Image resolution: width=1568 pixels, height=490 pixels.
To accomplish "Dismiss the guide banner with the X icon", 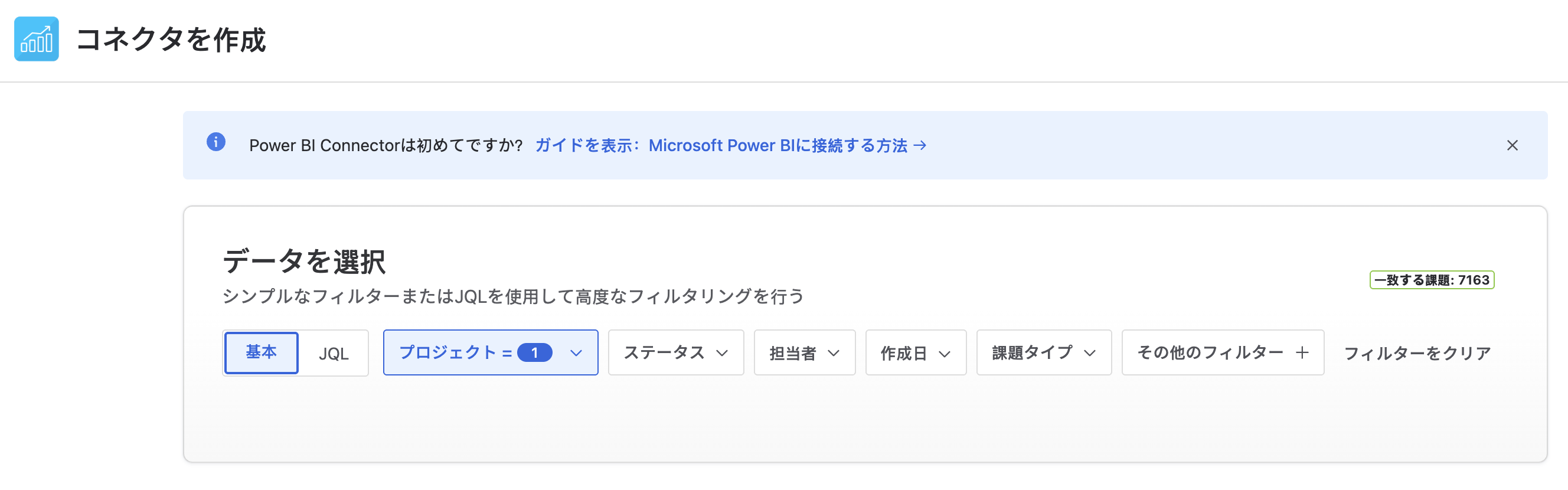I will (x=1513, y=145).
